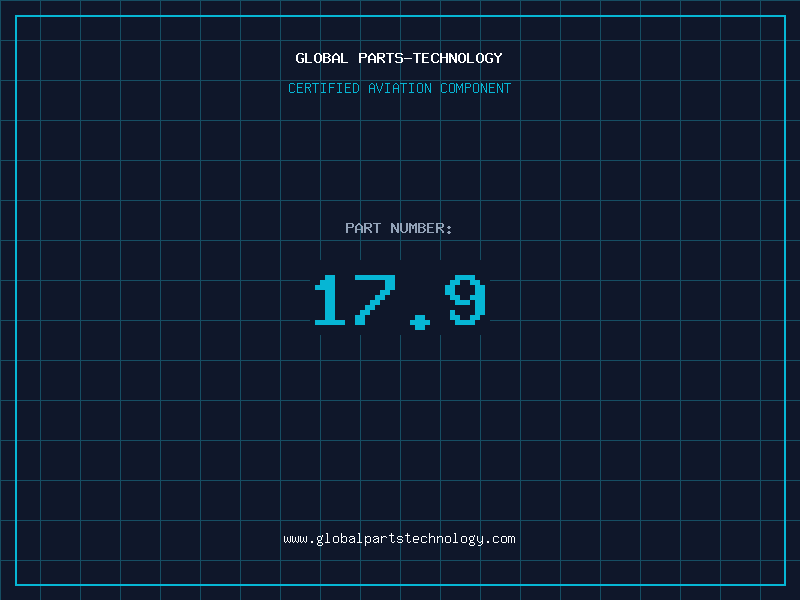Open the www.globalpartstechnology.com link
The image size is (800, 600).
(x=399, y=538)
